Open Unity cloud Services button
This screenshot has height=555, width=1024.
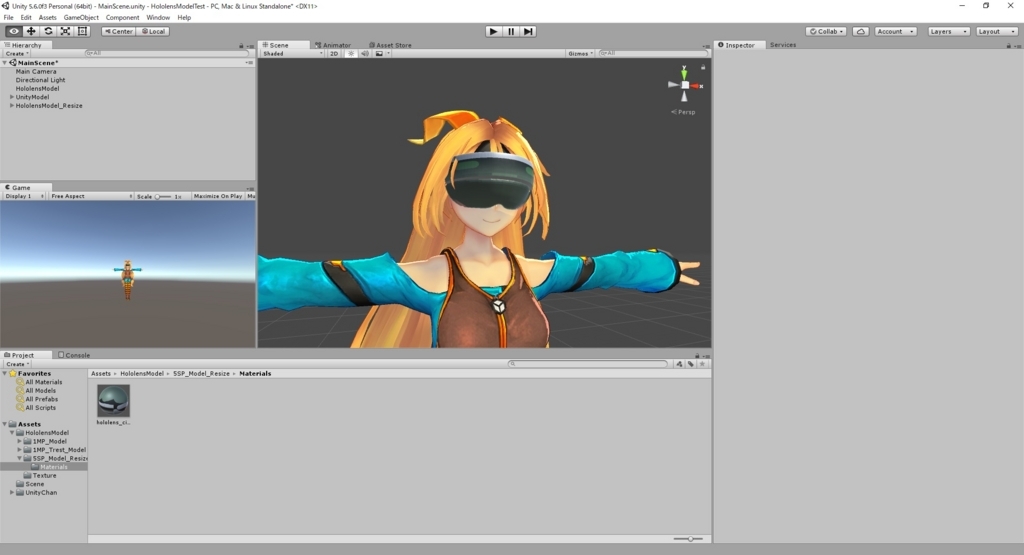861,31
